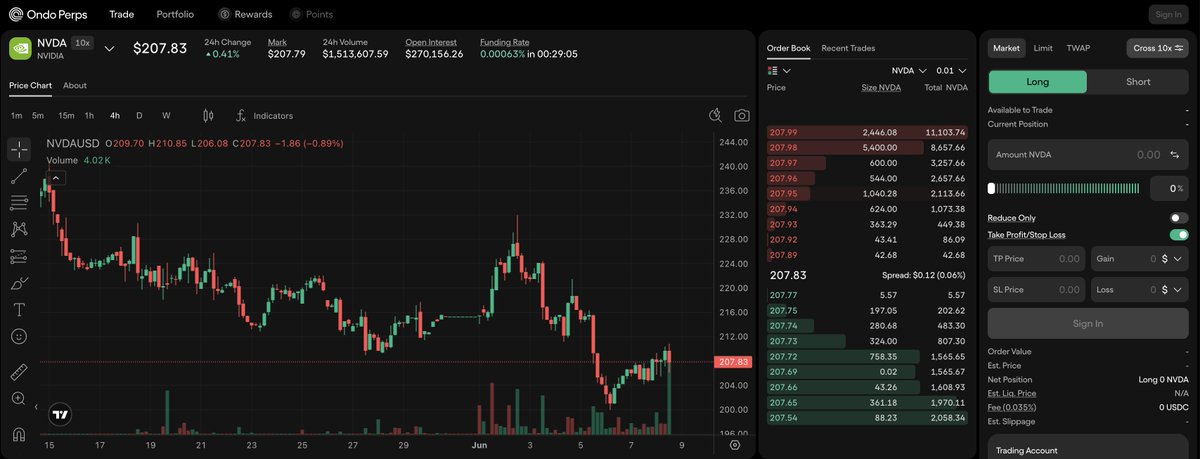The width and height of the screenshot is (1200, 459).
Task: Set chart interval to 1m
Action: [16, 116]
